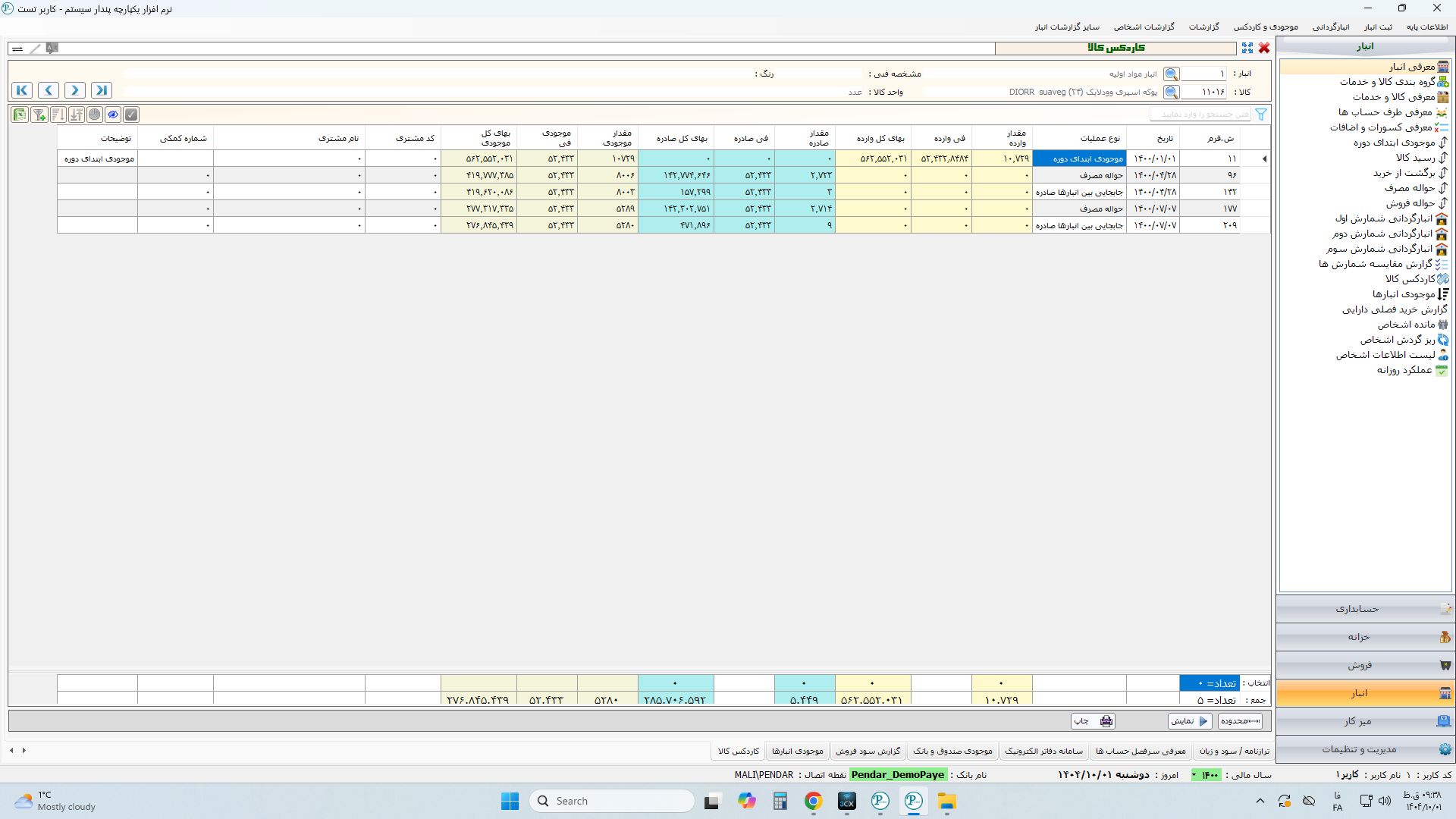Viewport: 1456px width, 819px height.
Task: Switch to موجودی انبارها bottom tab
Action: pos(798,751)
